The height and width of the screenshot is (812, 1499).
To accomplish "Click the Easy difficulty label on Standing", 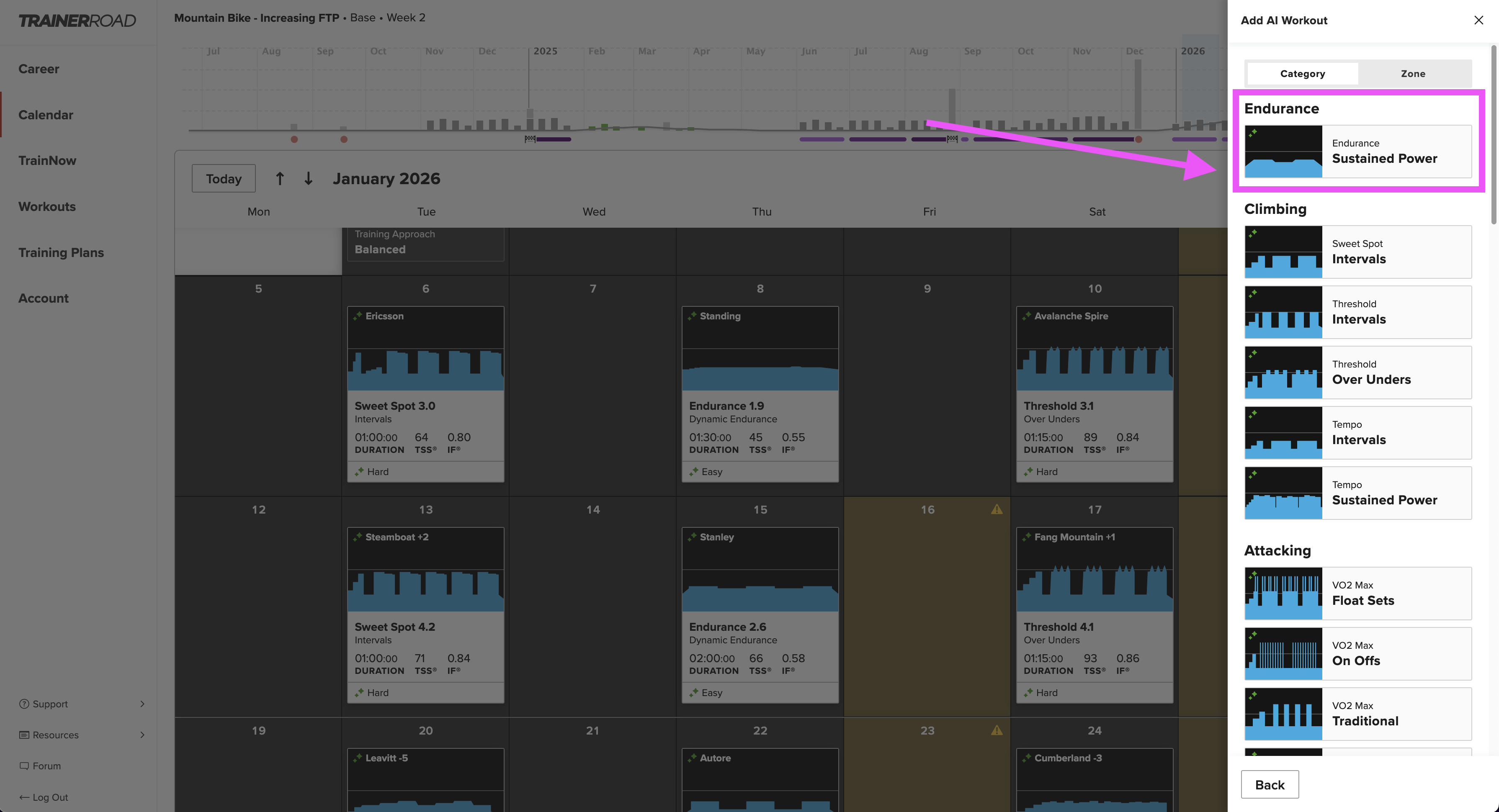I will pyautogui.click(x=712, y=472).
